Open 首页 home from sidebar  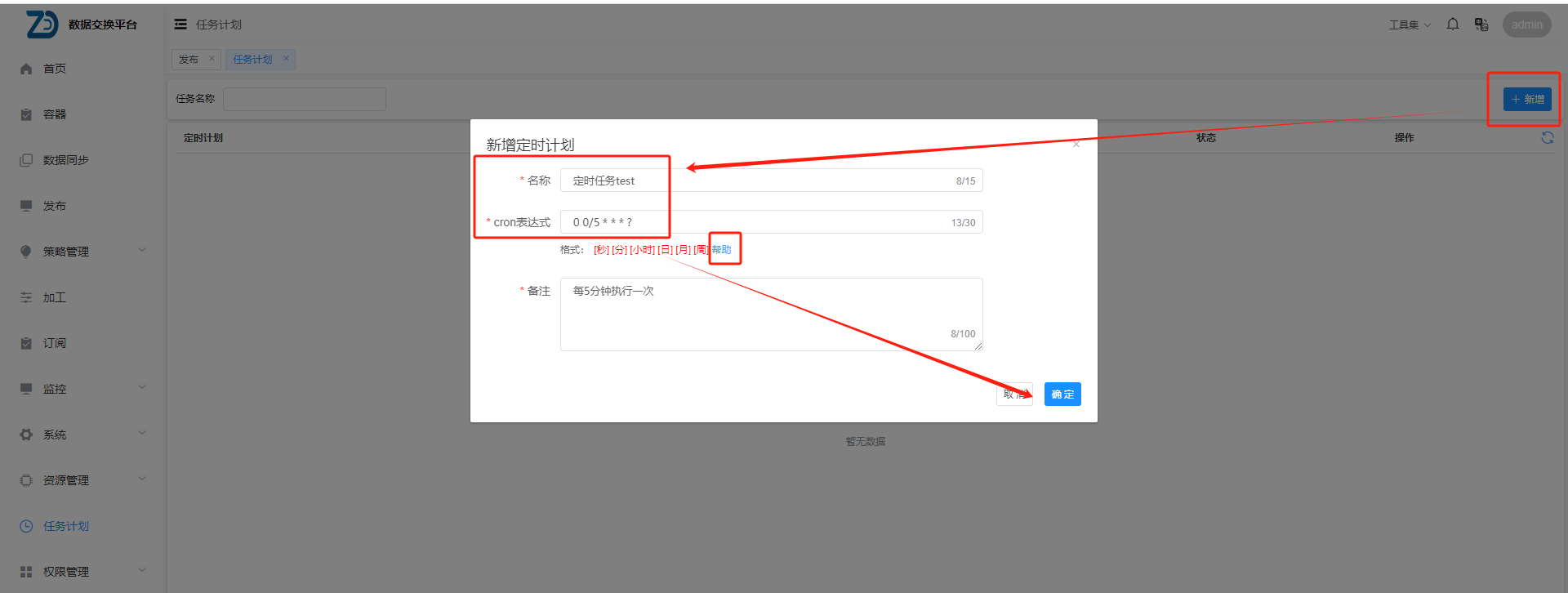(54, 69)
